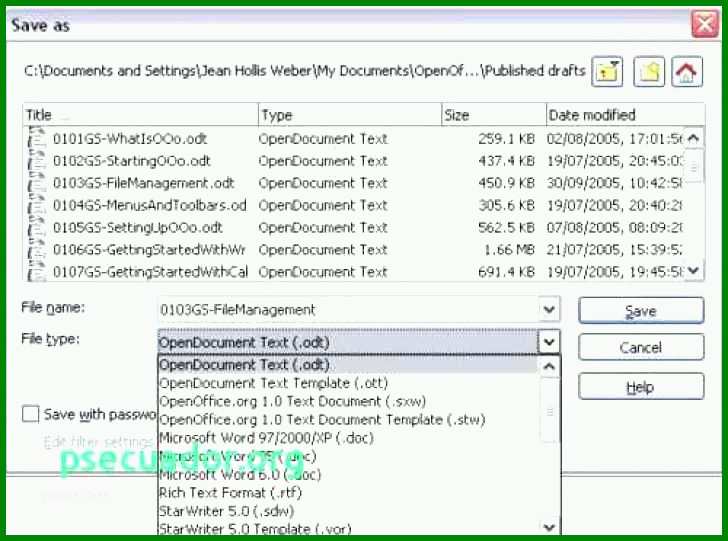Collapse the File type dropdown arrow
The image size is (728, 541).
[x=549, y=342]
